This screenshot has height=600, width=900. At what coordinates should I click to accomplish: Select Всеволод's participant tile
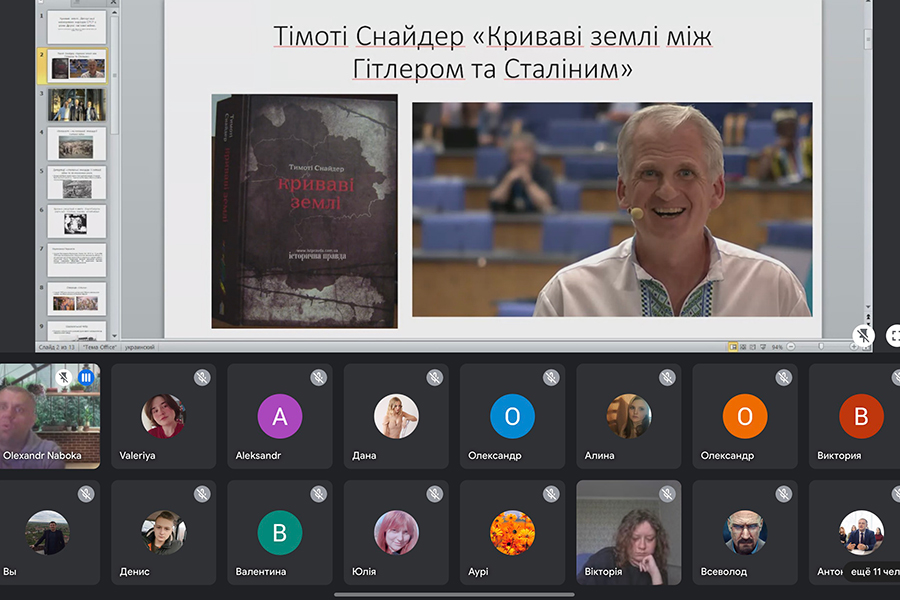pos(744,532)
